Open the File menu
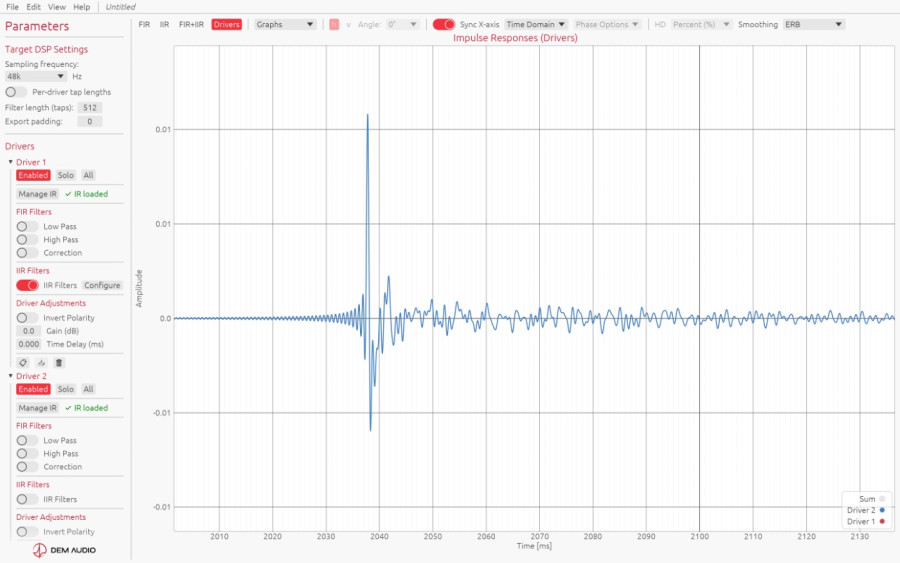This screenshot has height=563, width=900. (12, 7)
